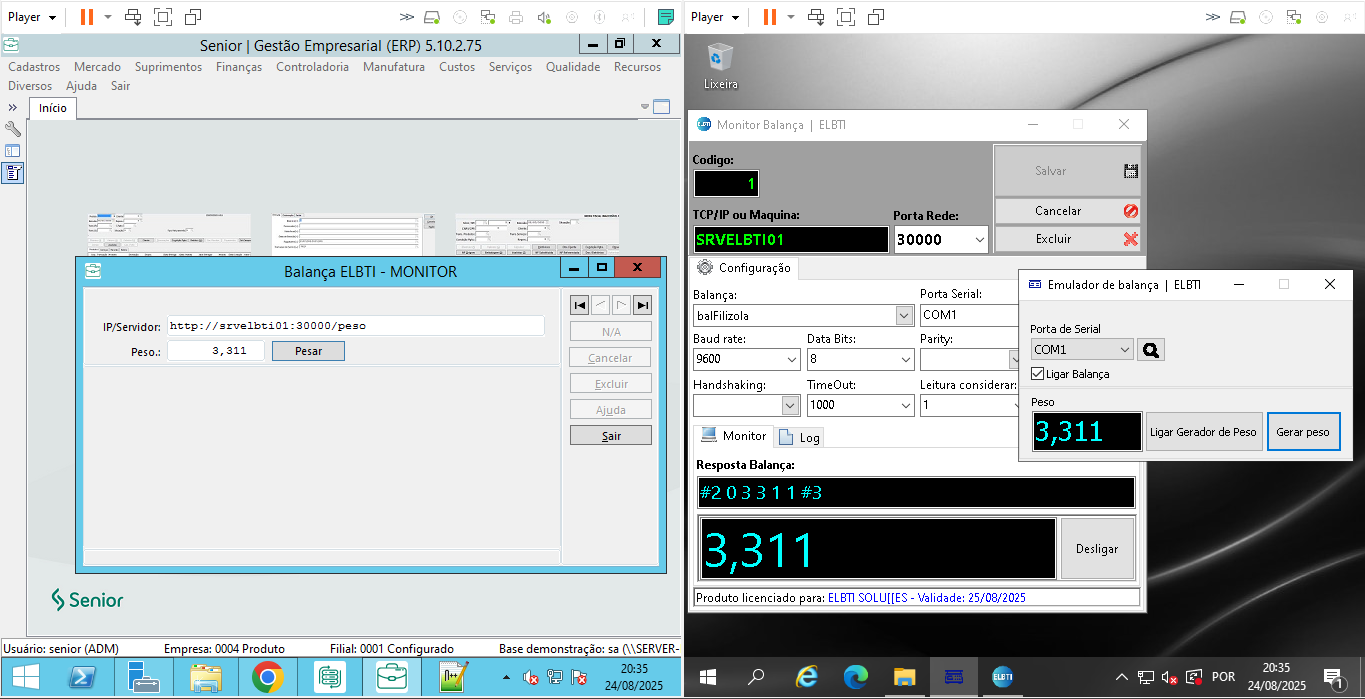Expand the Balança model dropdown
The image size is (1365, 699).
point(904,316)
